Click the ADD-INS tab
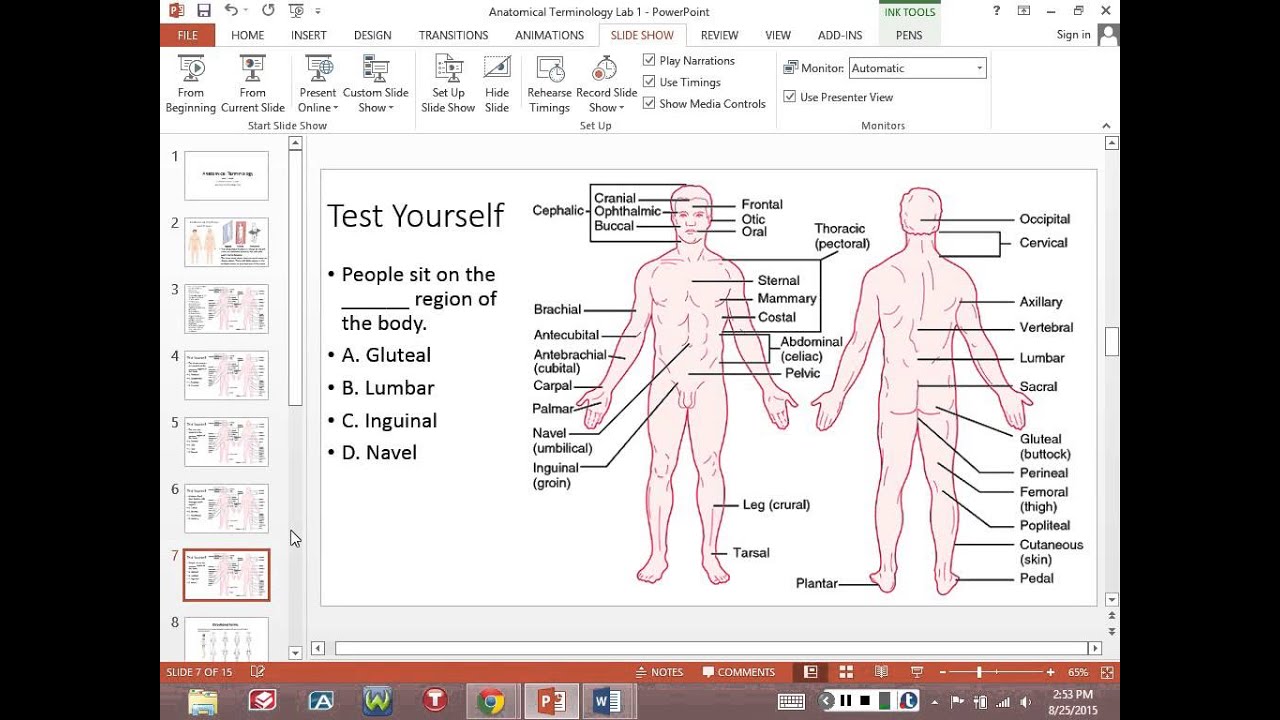Image resolution: width=1280 pixels, height=720 pixels. coord(840,35)
